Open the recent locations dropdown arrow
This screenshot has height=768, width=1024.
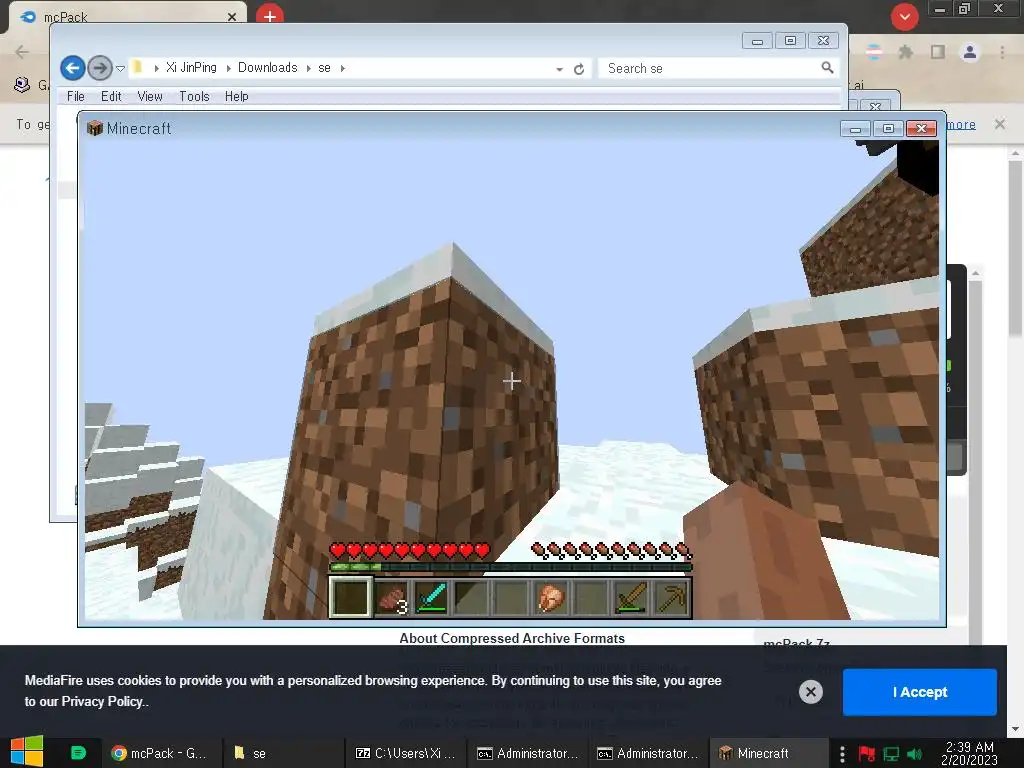pos(120,69)
